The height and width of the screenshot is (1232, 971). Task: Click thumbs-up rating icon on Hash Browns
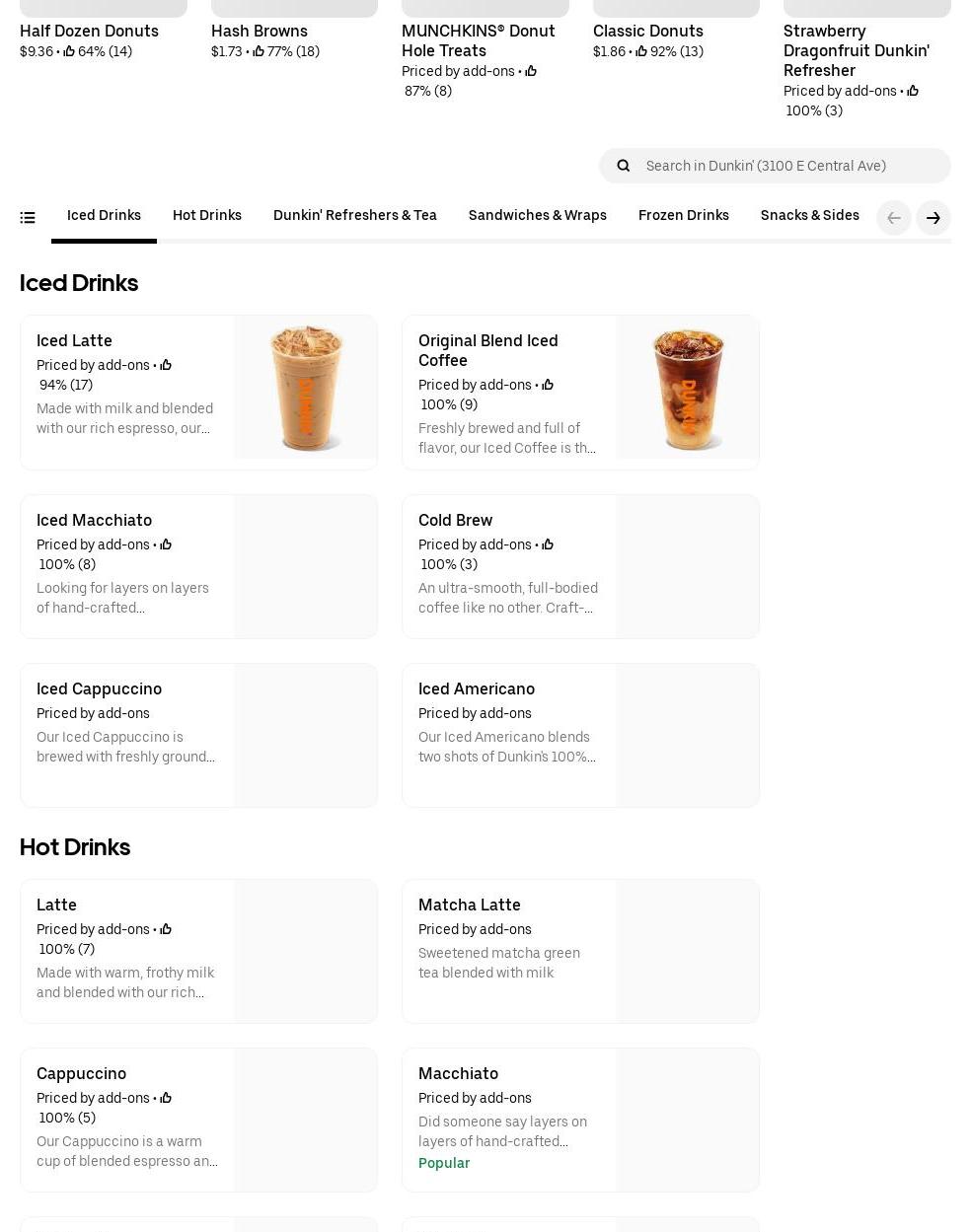[259, 52]
